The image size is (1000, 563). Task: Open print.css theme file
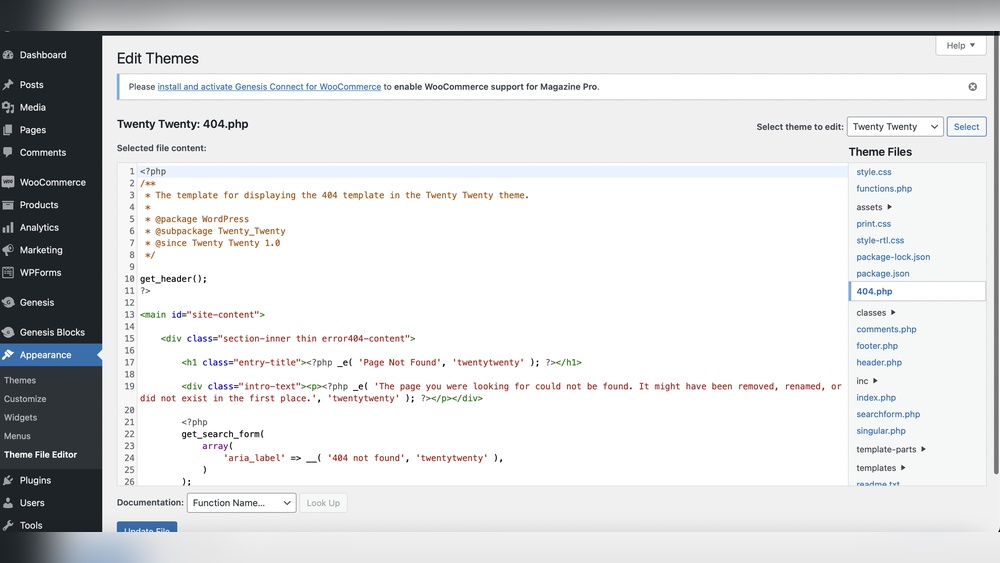[873, 223]
